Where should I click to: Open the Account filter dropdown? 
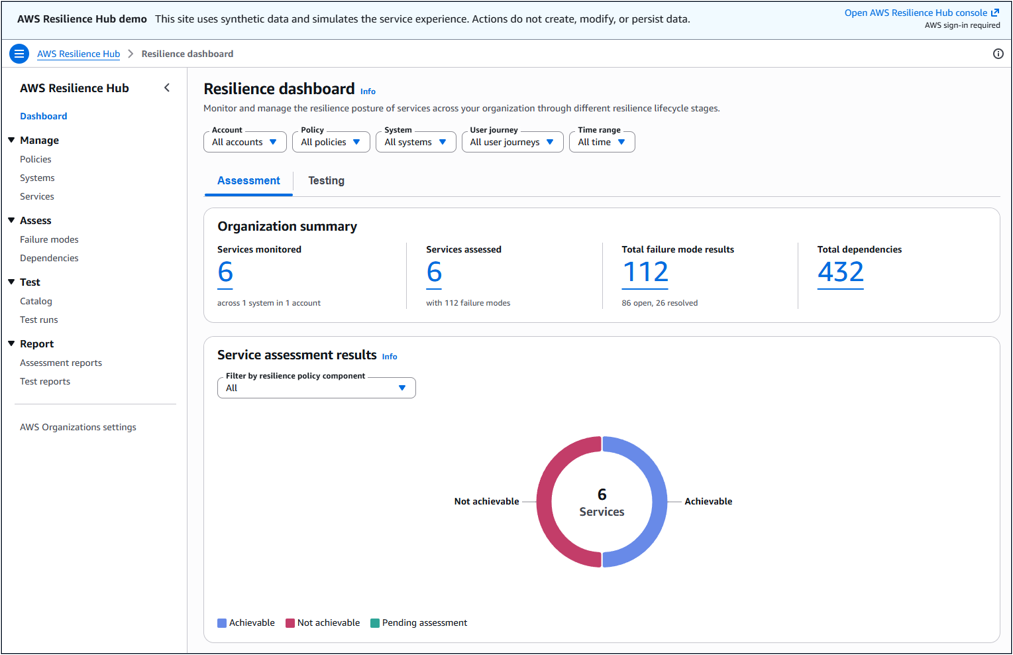click(x=245, y=142)
